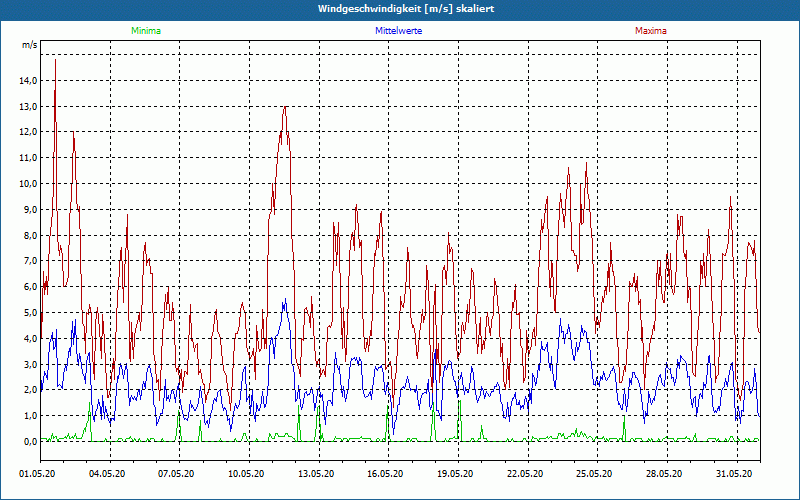Click the 4,0 y-axis value

(31, 339)
